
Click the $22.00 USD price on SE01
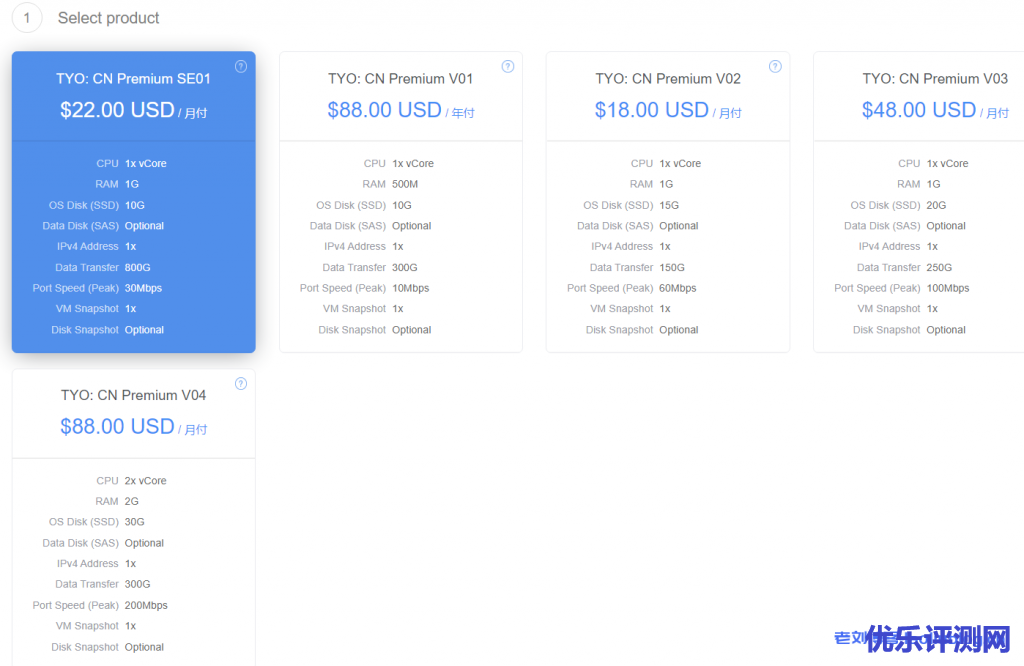pos(117,110)
